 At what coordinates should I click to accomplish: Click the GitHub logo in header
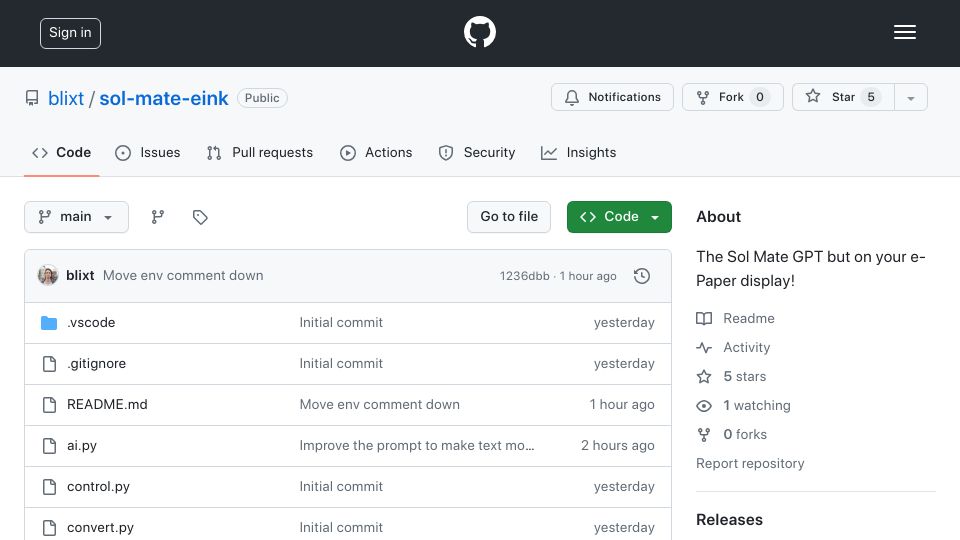coord(479,32)
